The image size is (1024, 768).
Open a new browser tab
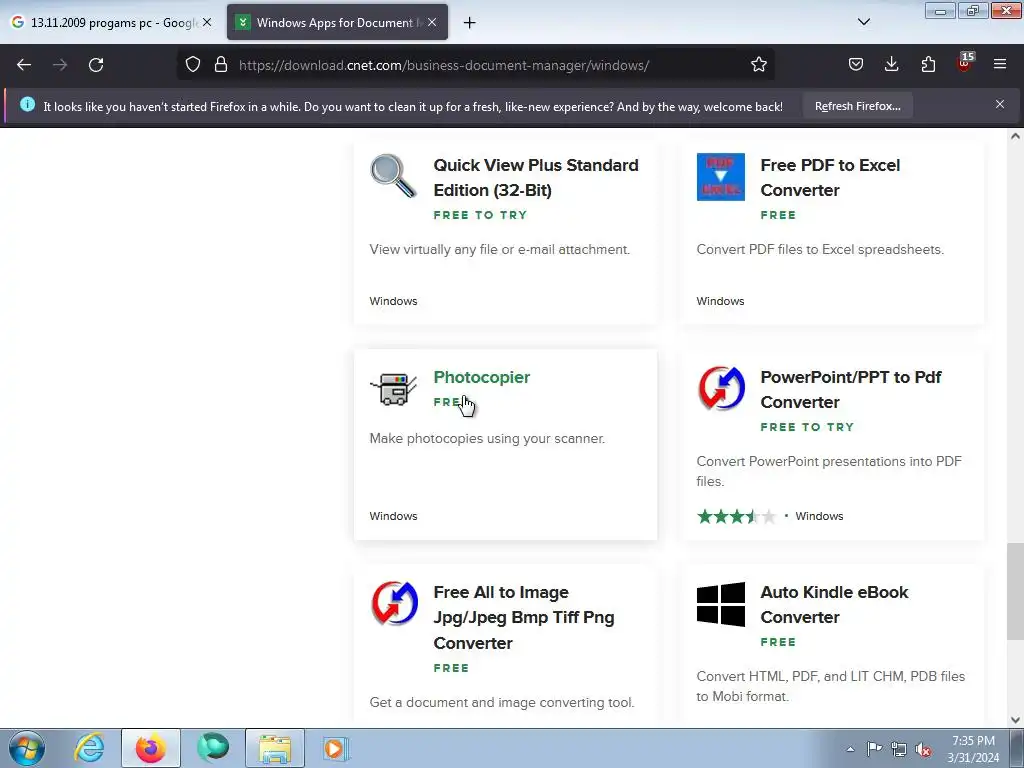tap(469, 23)
